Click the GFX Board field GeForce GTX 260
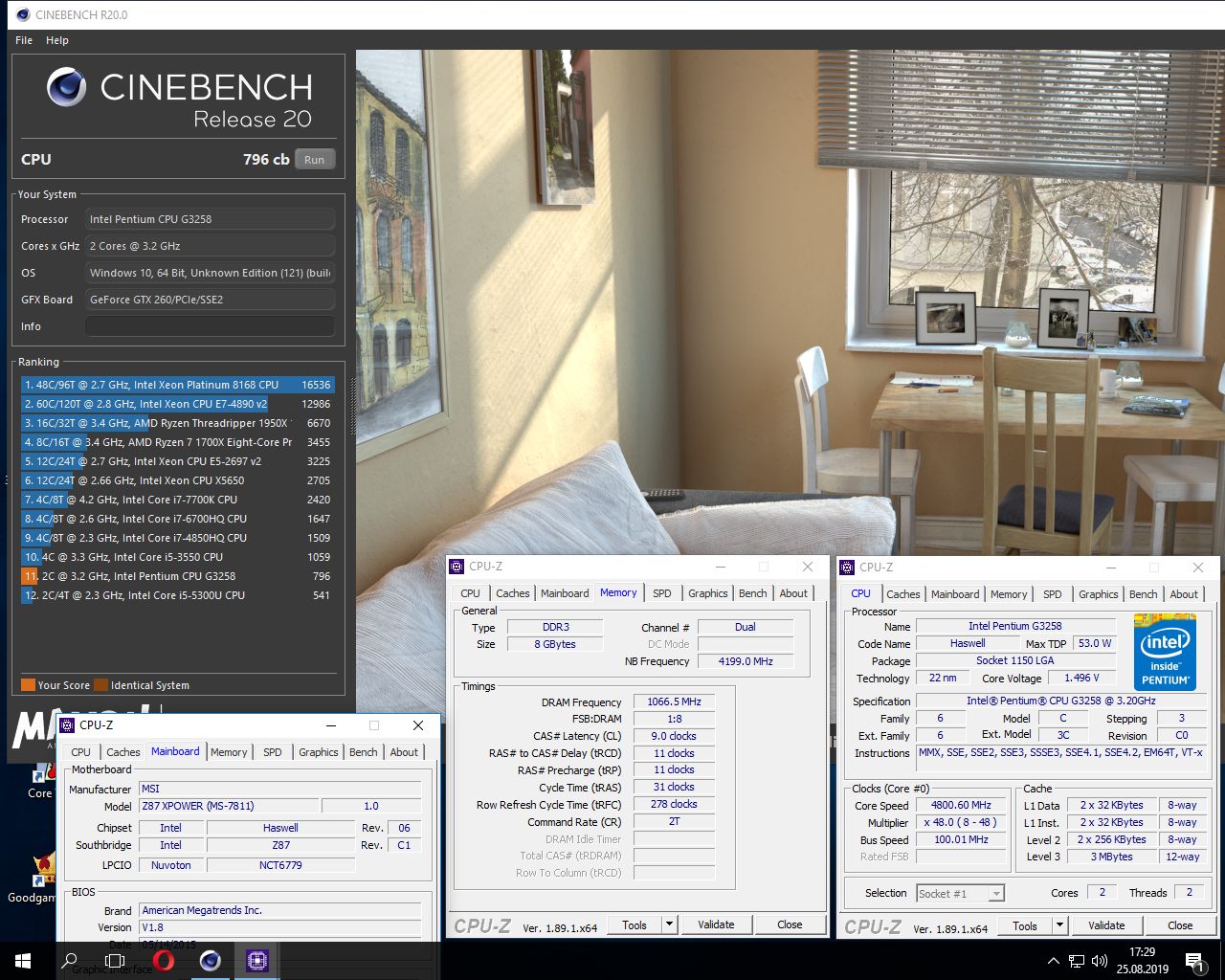The height and width of the screenshot is (980, 1225). click(210, 300)
